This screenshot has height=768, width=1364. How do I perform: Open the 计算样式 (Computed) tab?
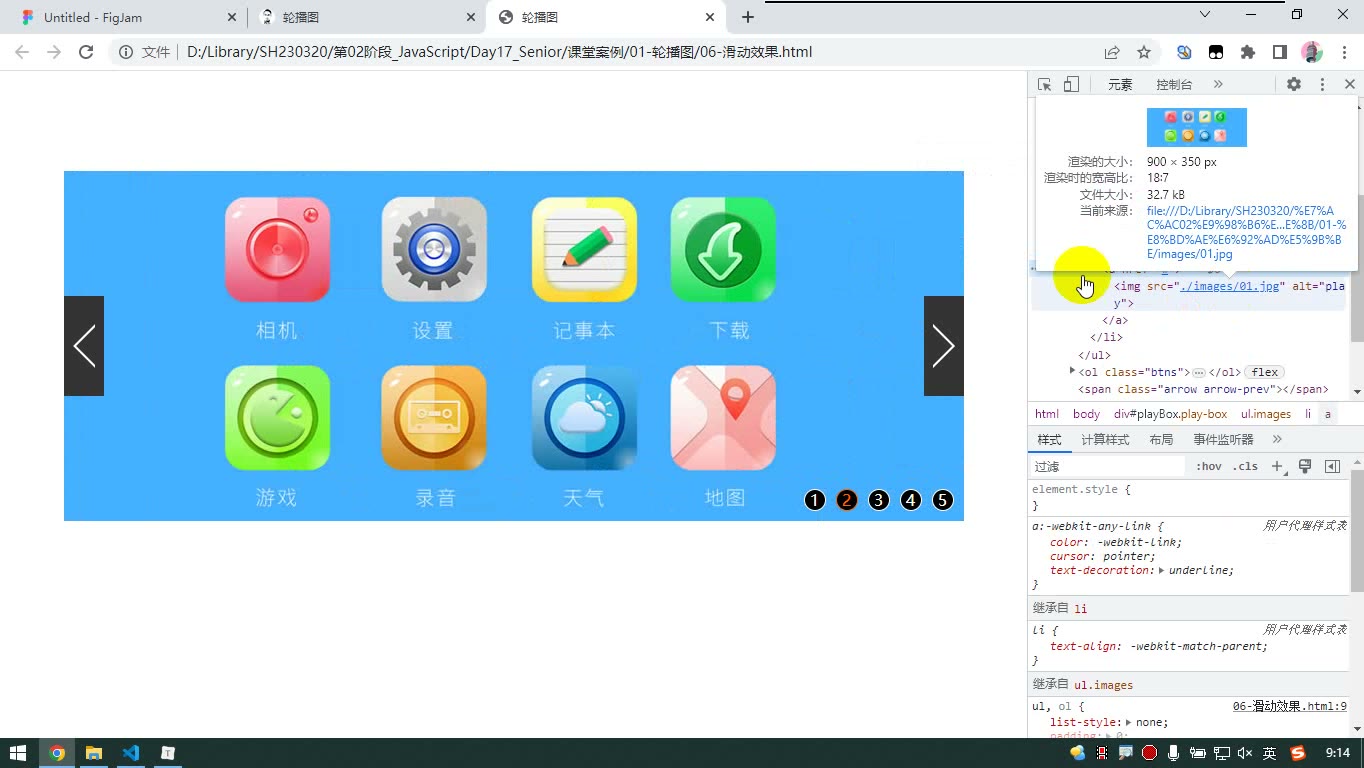(1105, 440)
